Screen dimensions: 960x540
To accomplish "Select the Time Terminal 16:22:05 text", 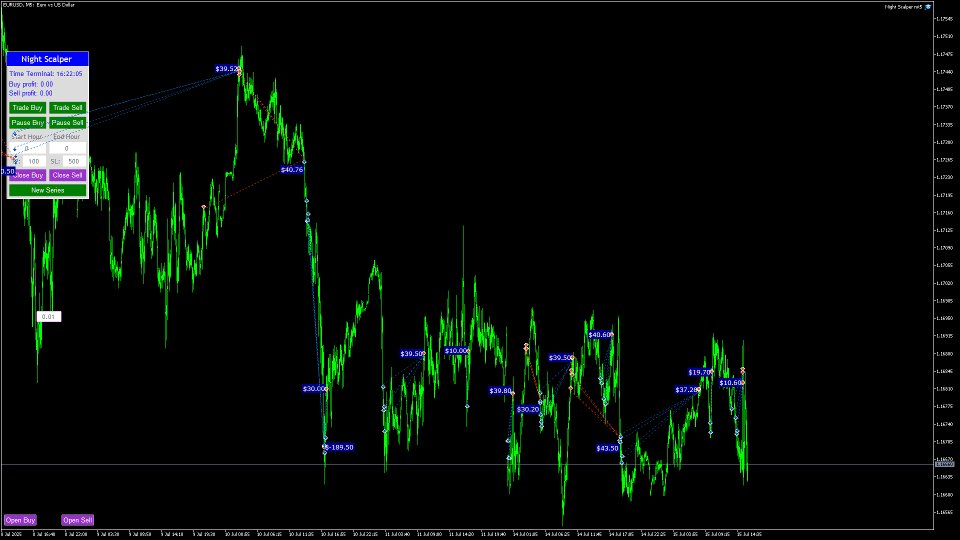I will pyautogui.click(x=45, y=73).
